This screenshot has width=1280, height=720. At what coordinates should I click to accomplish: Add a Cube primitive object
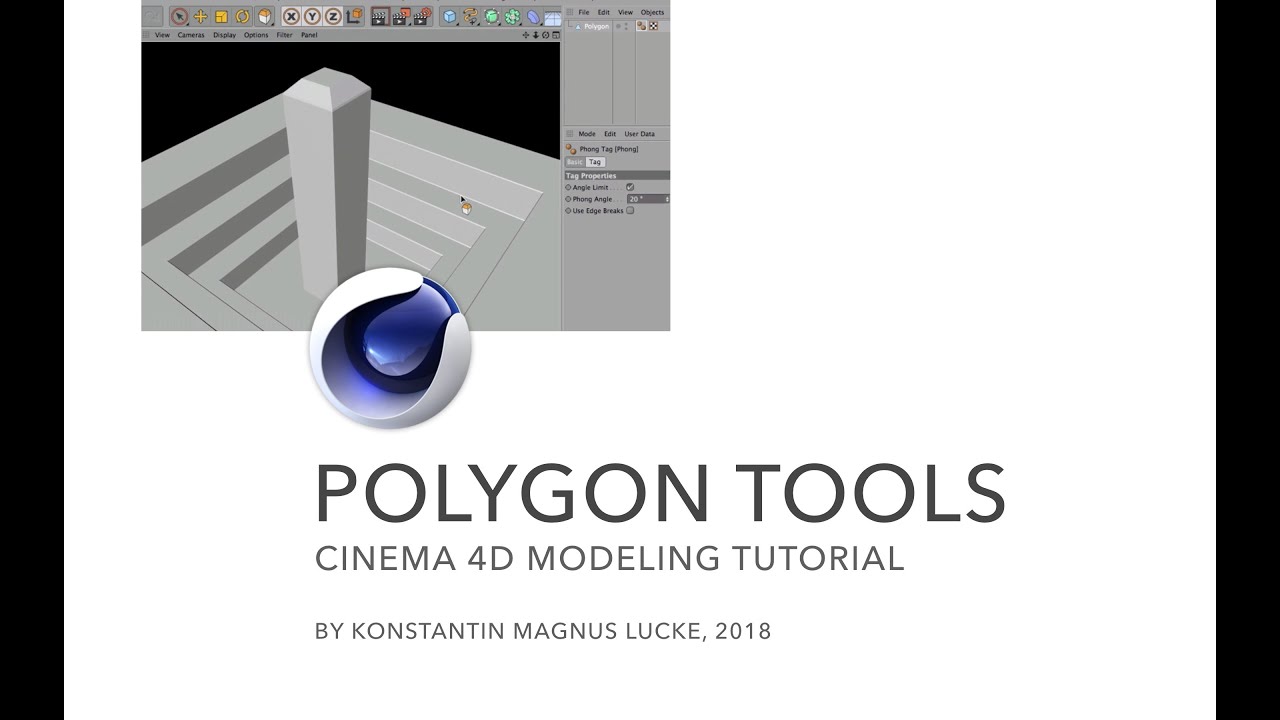tap(450, 16)
